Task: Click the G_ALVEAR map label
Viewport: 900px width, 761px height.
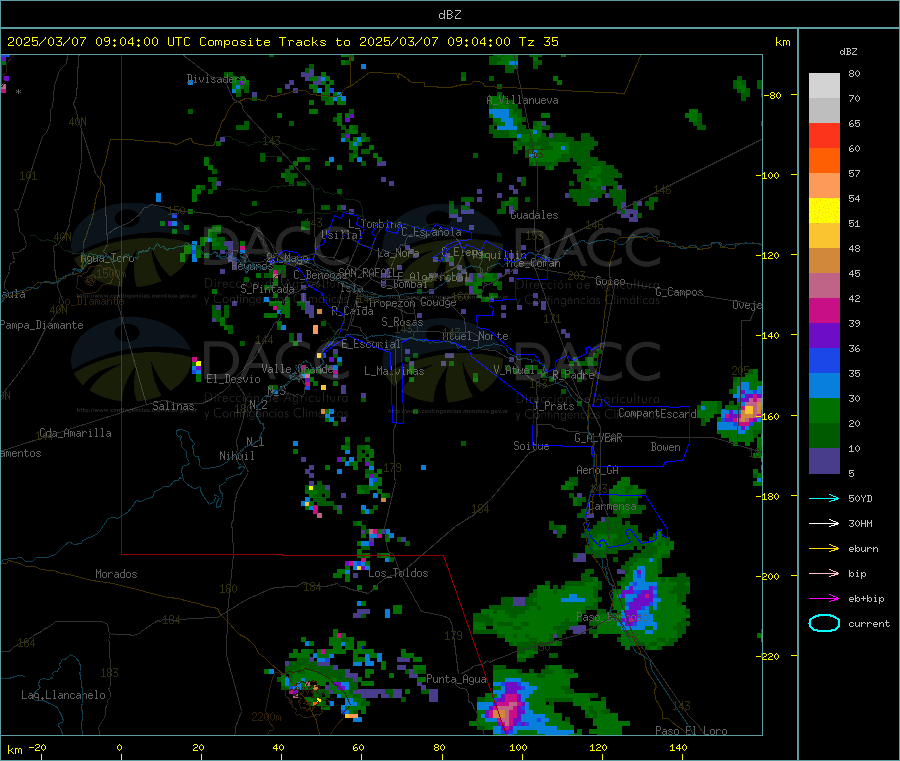Action: click(x=598, y=438)
